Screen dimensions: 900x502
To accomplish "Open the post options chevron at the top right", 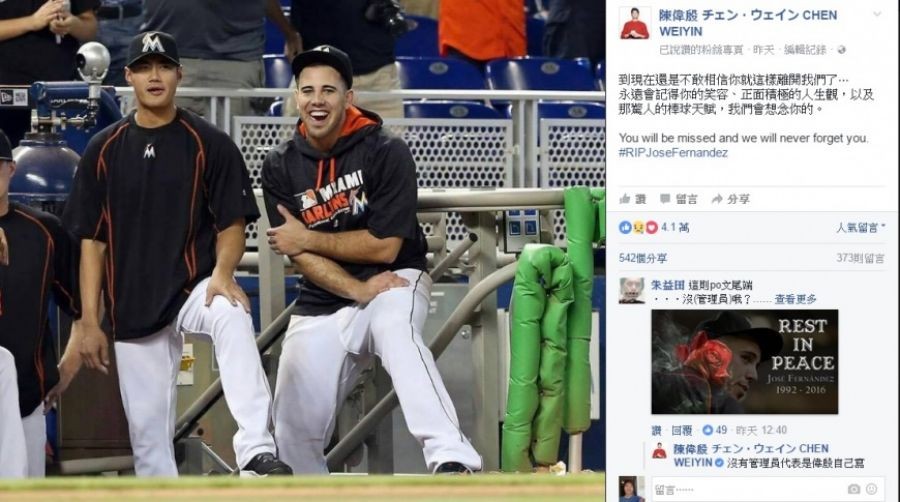I will [877, 14].
